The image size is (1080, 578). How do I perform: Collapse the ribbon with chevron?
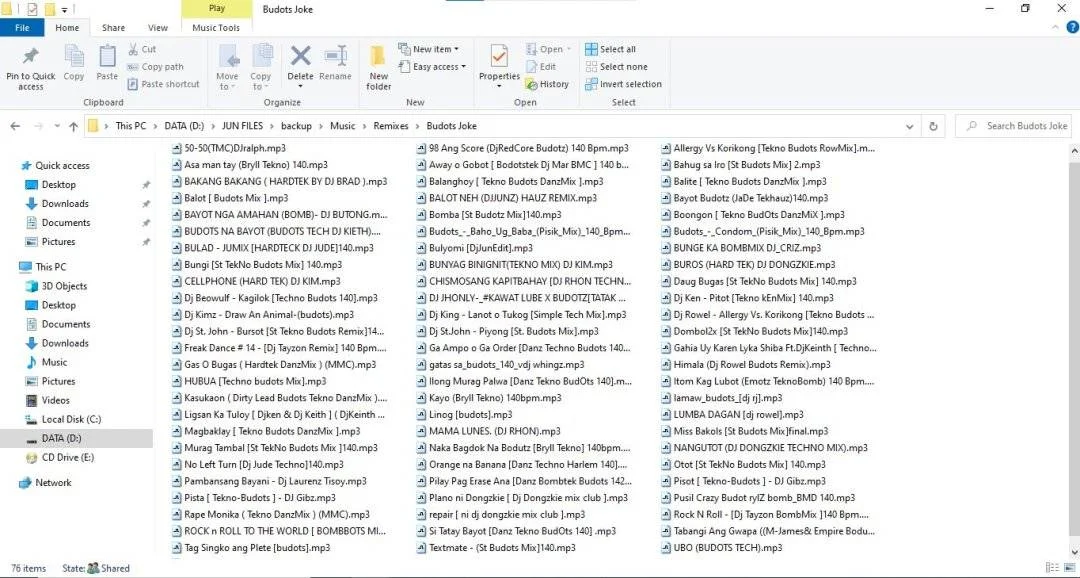(1055, 28)
